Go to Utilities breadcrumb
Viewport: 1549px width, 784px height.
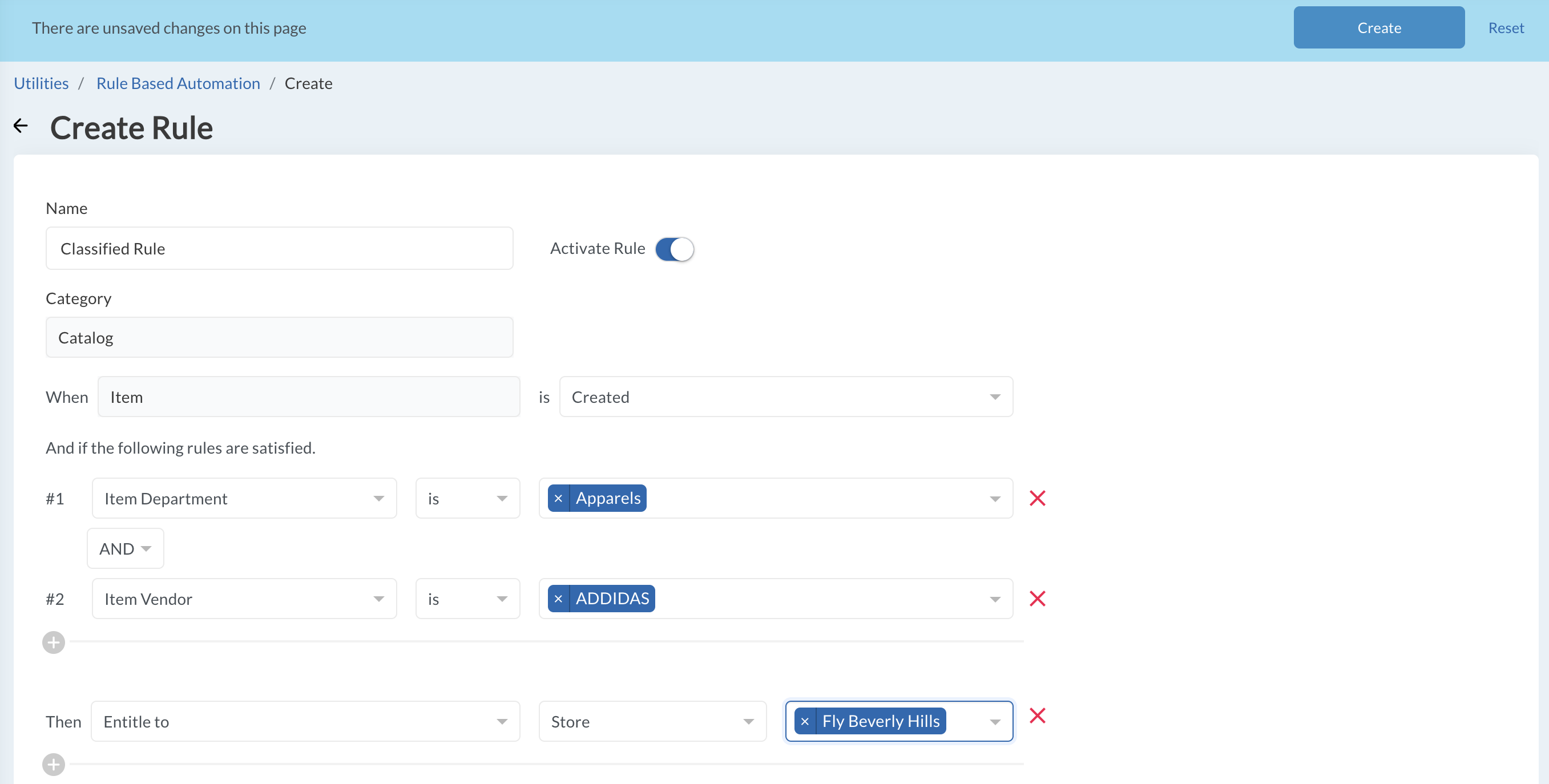point(41,83)
